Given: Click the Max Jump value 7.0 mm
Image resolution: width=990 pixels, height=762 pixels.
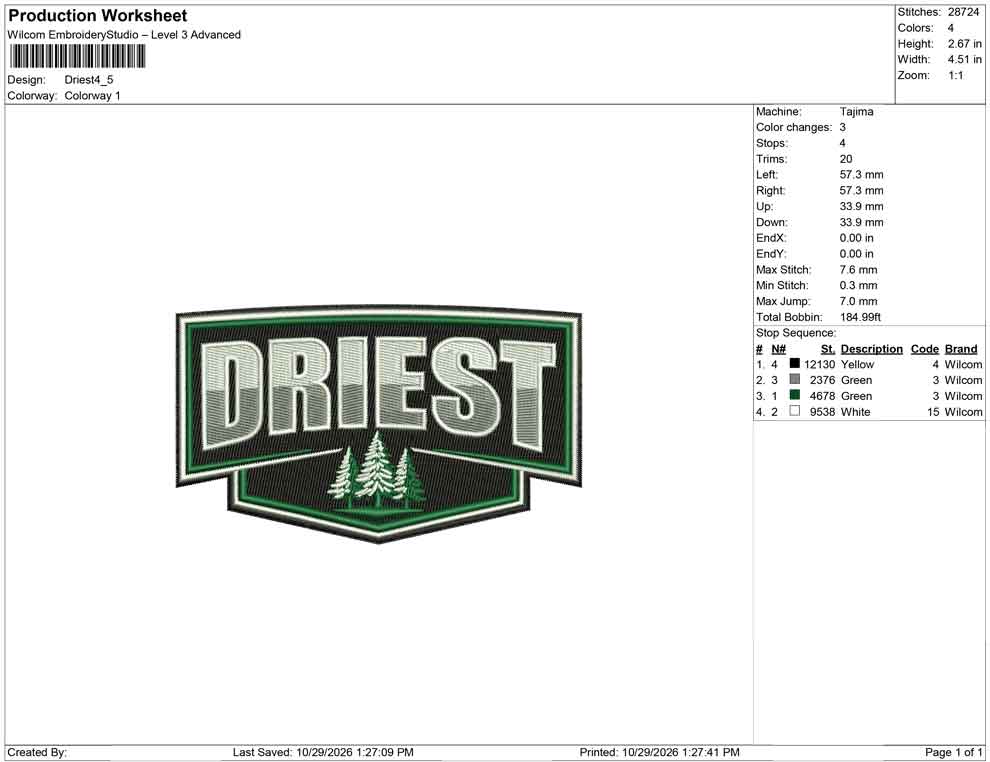Looking at the screenshot, I should (x=859, y=301).
